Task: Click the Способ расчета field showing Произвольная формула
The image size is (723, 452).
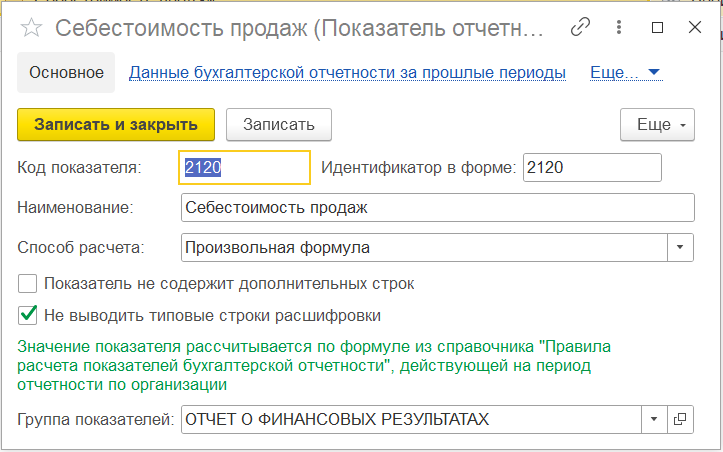Action: 424,248
